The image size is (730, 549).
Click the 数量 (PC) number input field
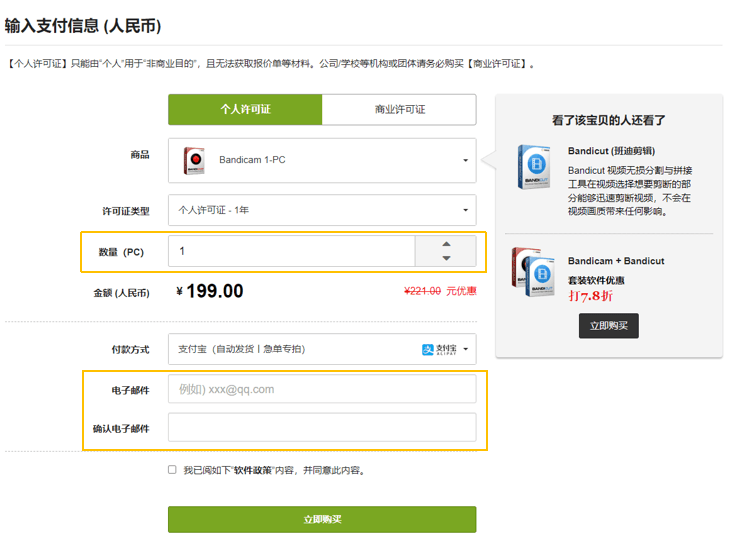pos(291,251)
